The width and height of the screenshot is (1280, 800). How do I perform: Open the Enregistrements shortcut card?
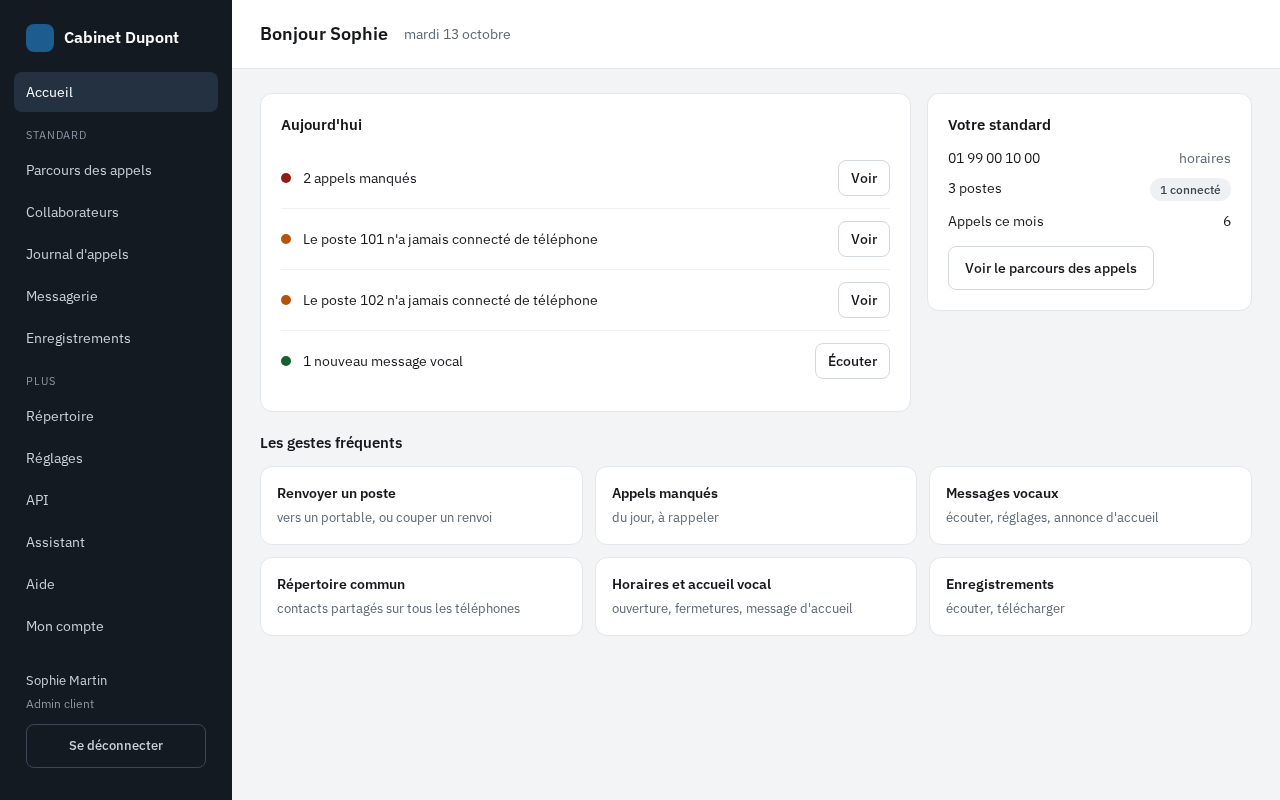[x=1090, y=596]
